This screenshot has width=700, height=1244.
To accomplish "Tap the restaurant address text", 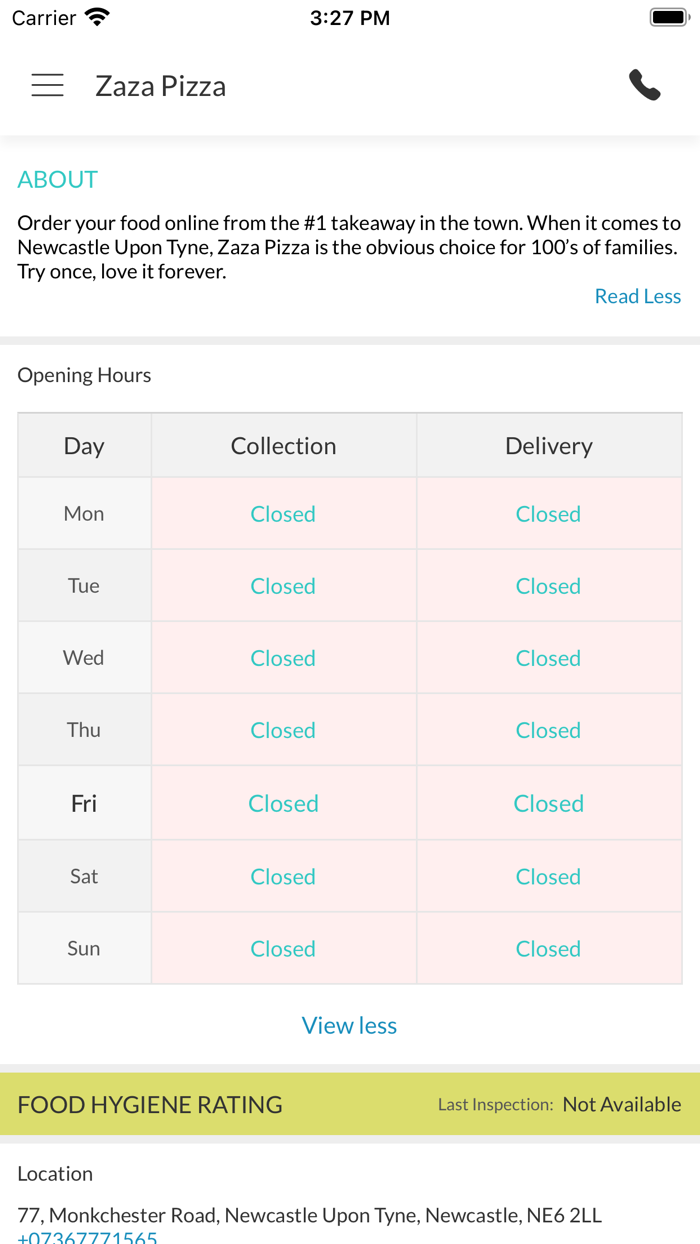I will [x=309, y=1215].
